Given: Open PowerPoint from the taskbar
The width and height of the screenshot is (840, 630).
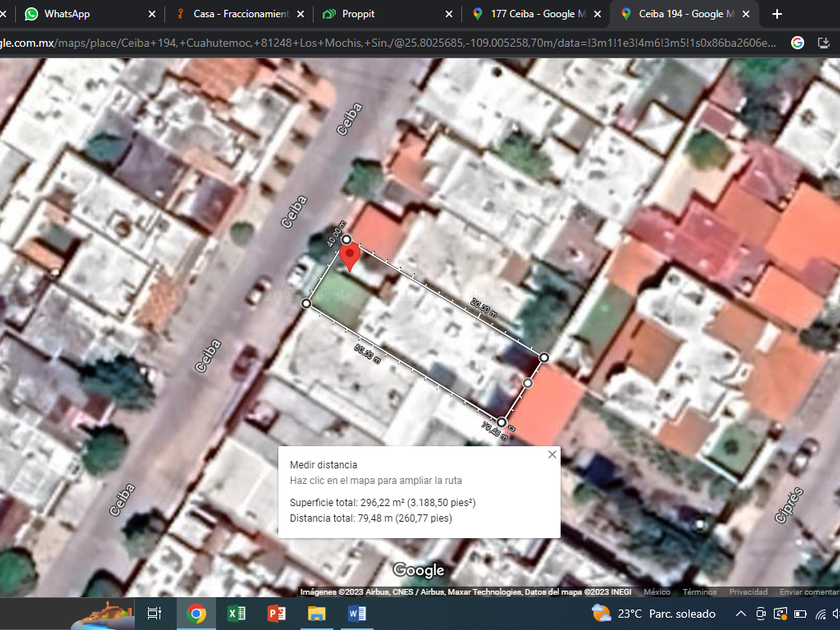Looking at the screenshot, I should [276, 613].
